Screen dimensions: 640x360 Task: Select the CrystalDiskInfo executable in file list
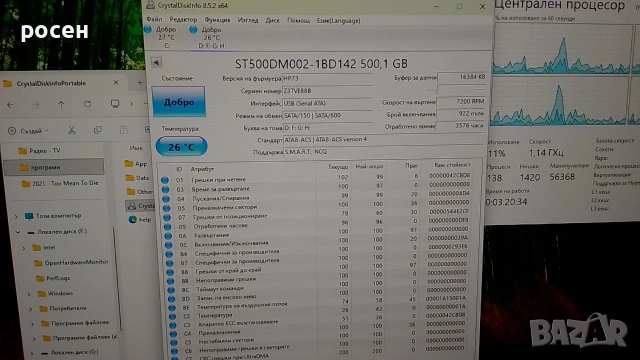(x=140, y=206)
